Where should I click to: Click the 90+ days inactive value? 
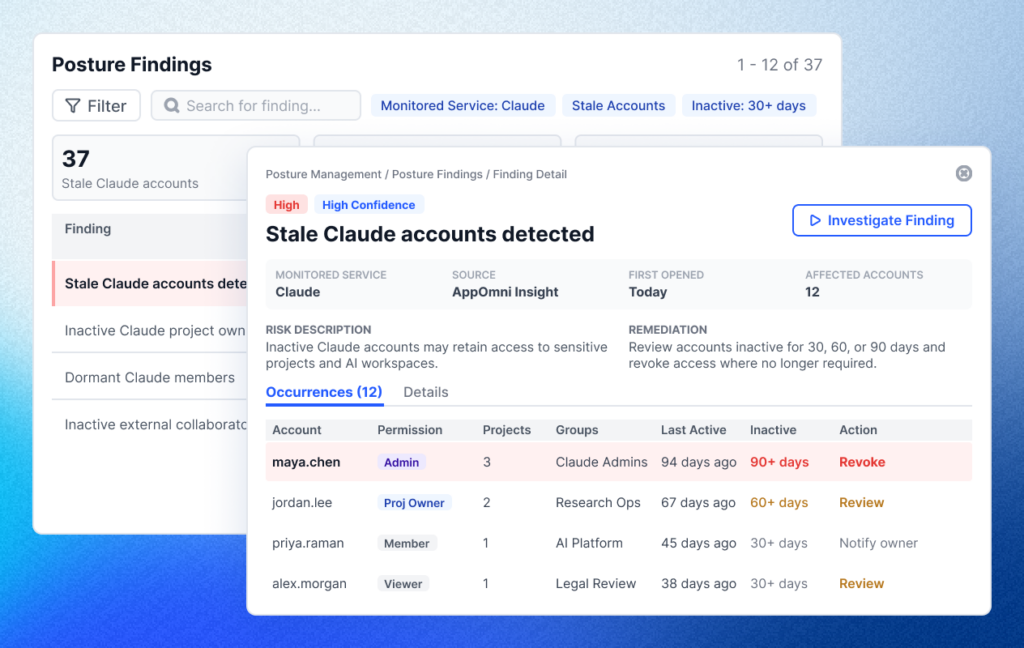779,462
